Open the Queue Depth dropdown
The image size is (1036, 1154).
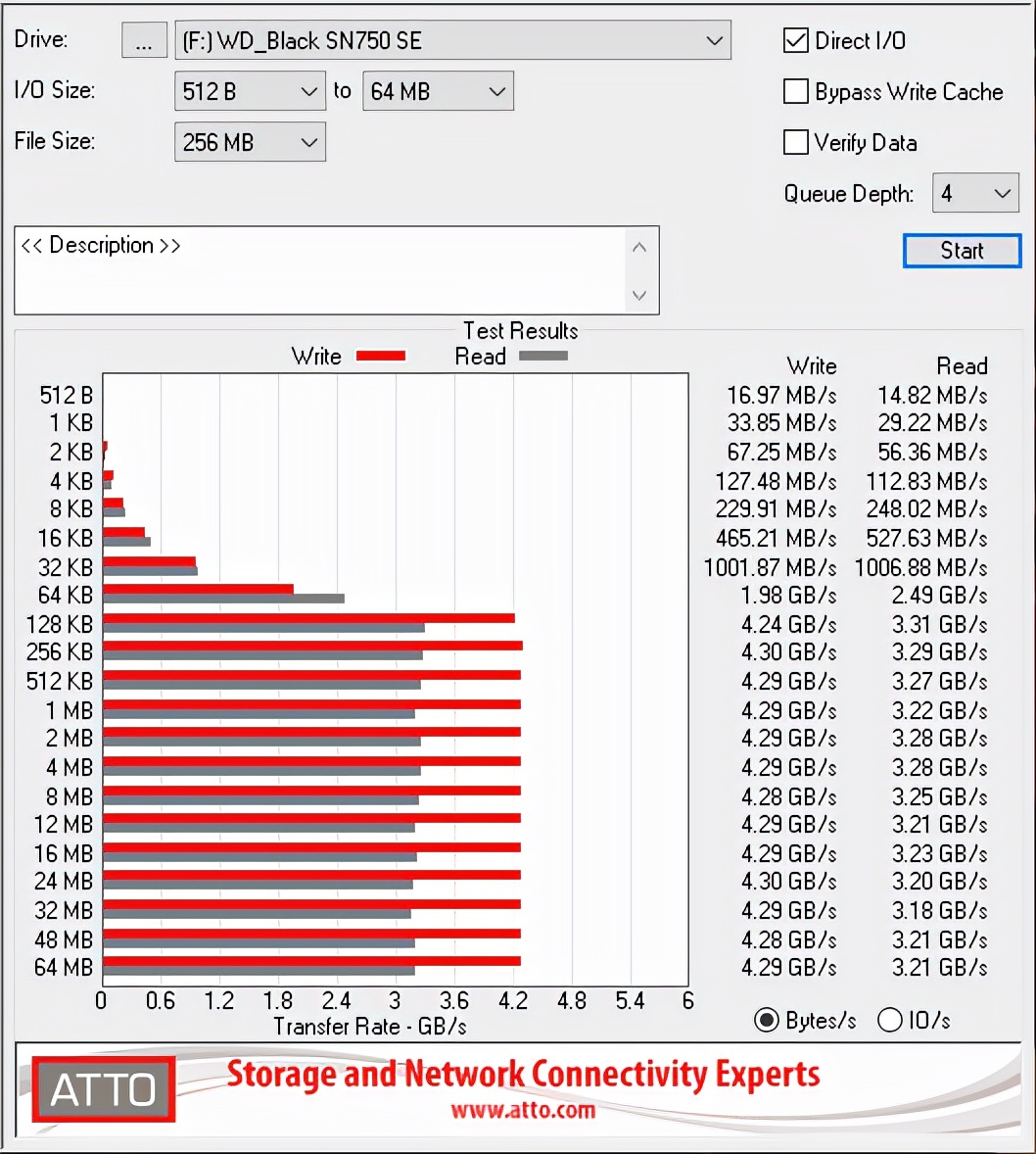point(975,193)
